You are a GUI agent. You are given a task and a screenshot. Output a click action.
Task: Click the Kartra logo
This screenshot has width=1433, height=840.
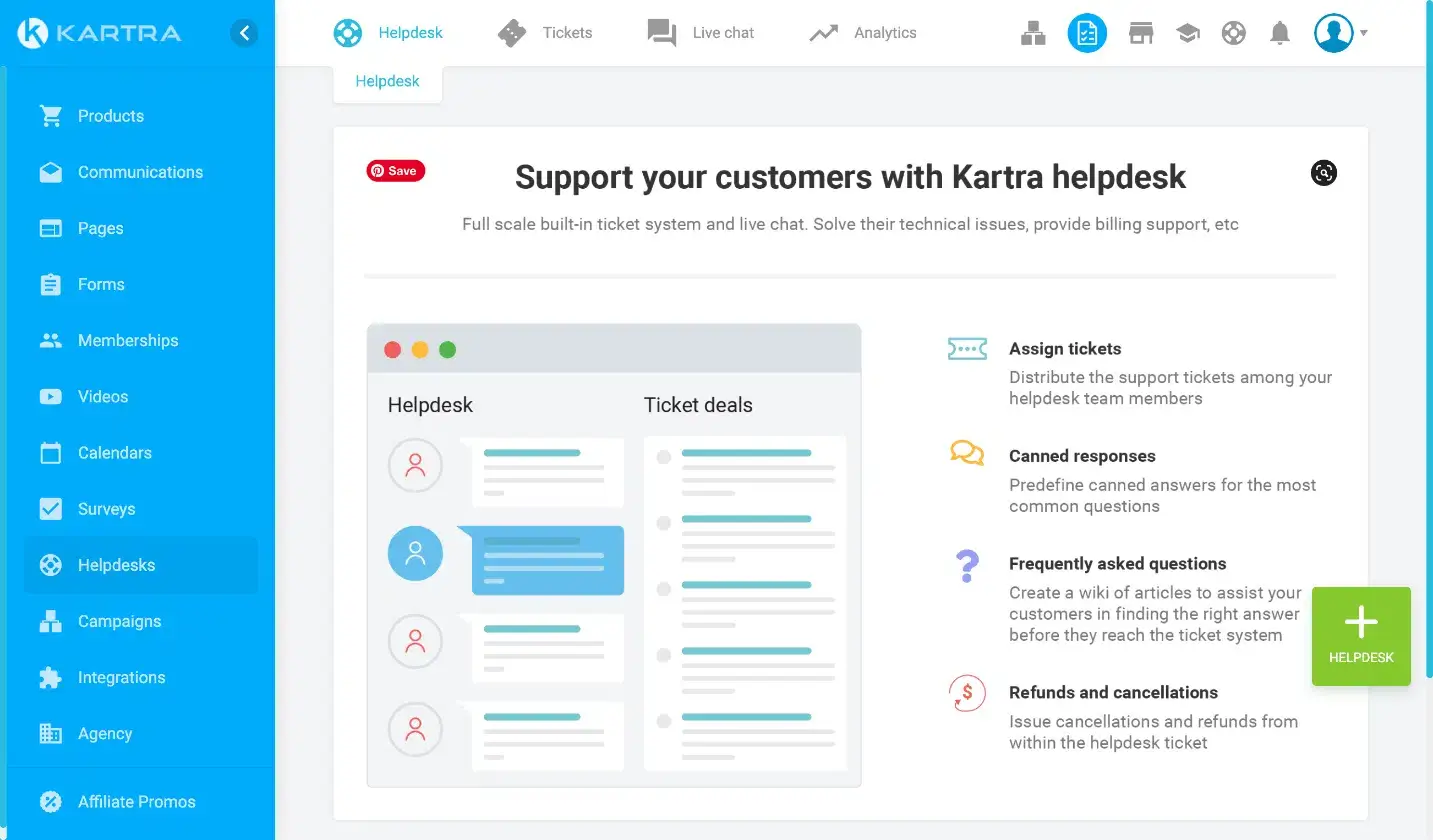(99, 33)
